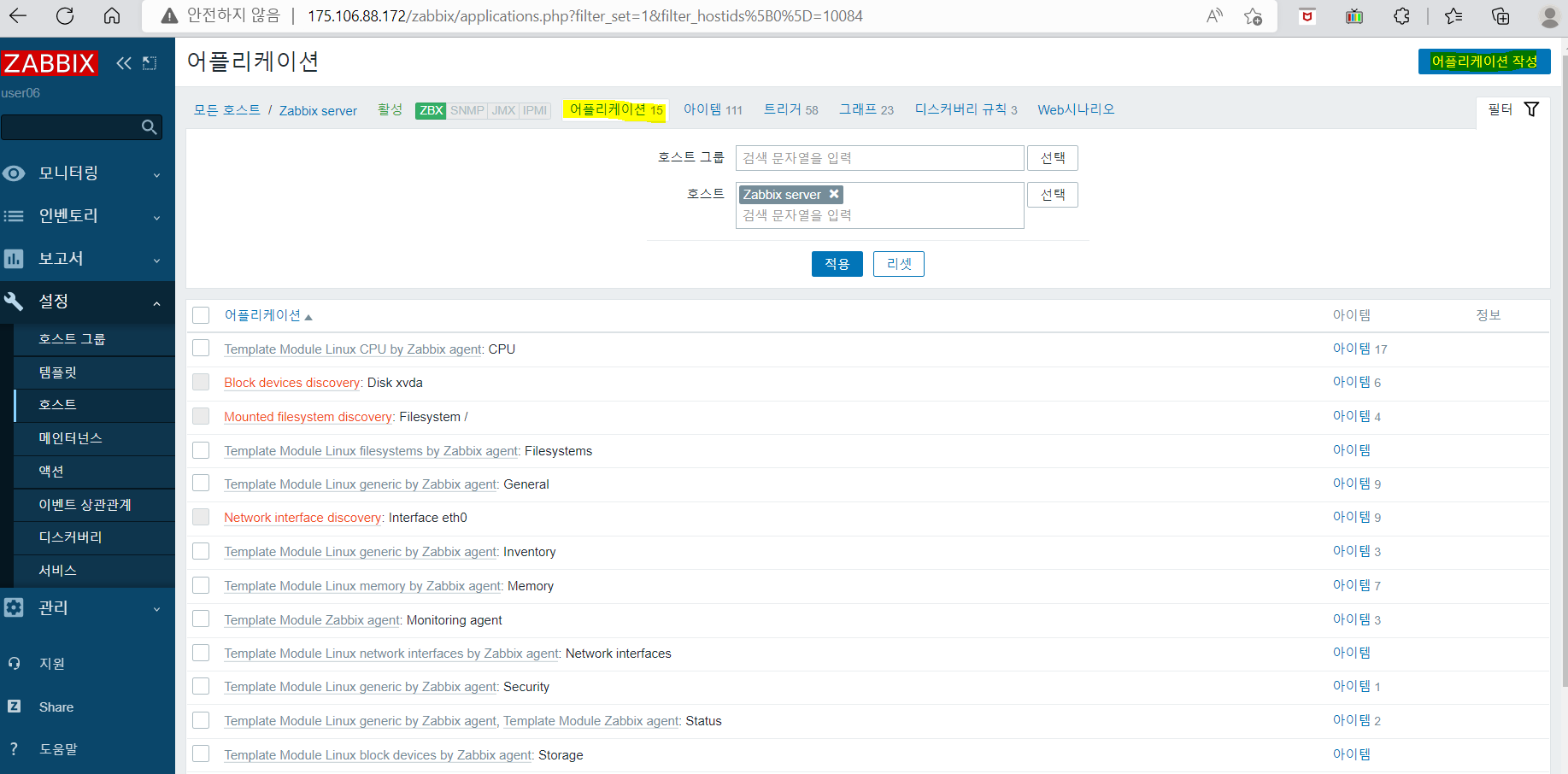Click the 적용 apply button

pos(837,264)
